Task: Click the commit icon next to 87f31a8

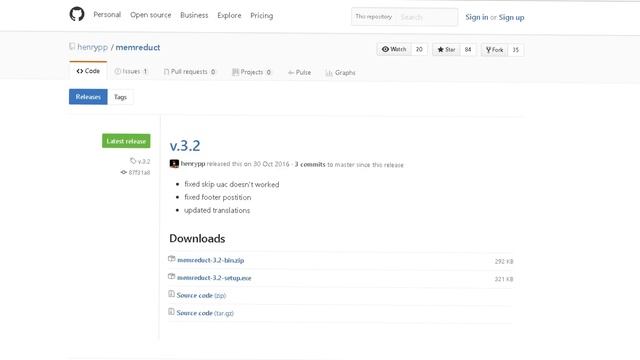Action: click(124, 172)
